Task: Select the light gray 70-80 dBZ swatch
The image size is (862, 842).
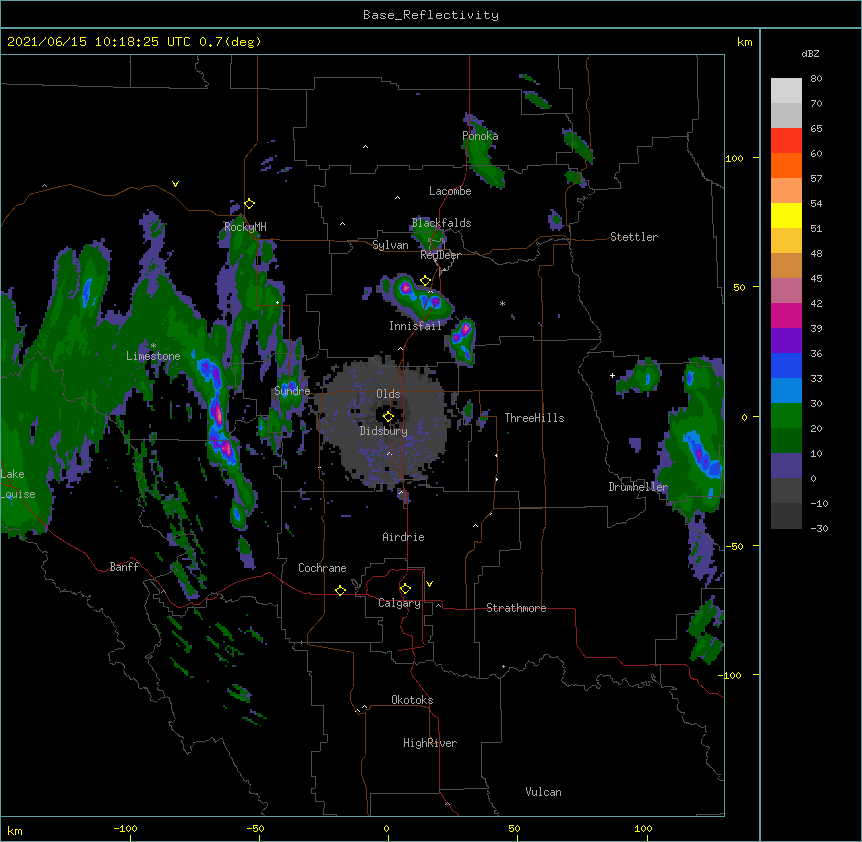Action: tap(786, 91)
